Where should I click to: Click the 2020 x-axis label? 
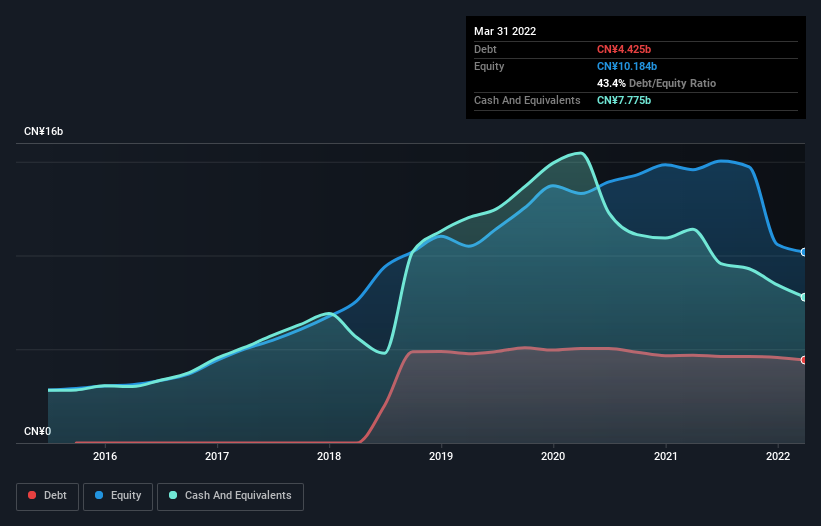point(553,456)
